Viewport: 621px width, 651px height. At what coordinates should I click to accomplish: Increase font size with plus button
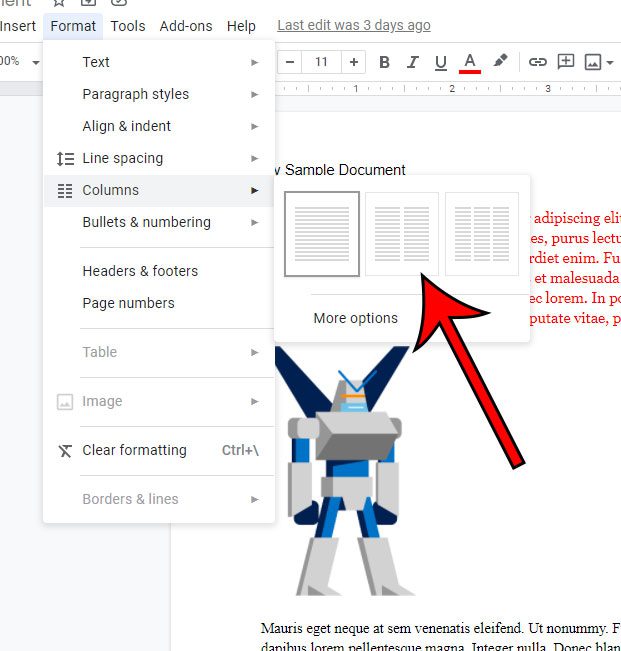pyautogui.click(x=353, y=62)
